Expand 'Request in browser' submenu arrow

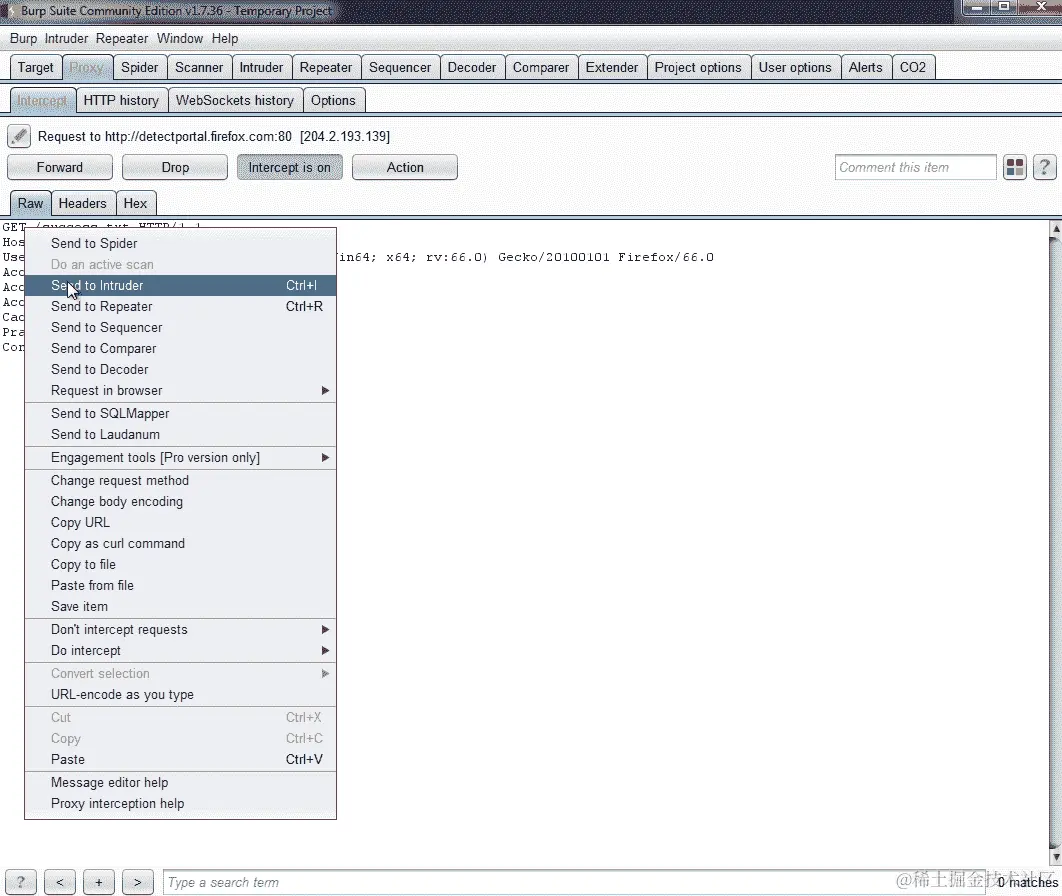pos(325,390)
